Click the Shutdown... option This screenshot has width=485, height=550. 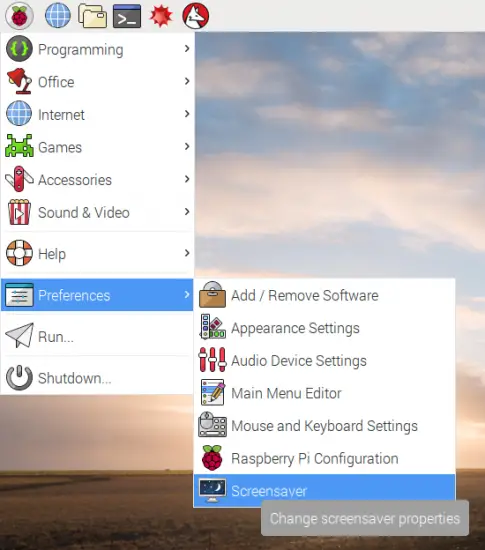pyautogui.click(x=97, y=378)
